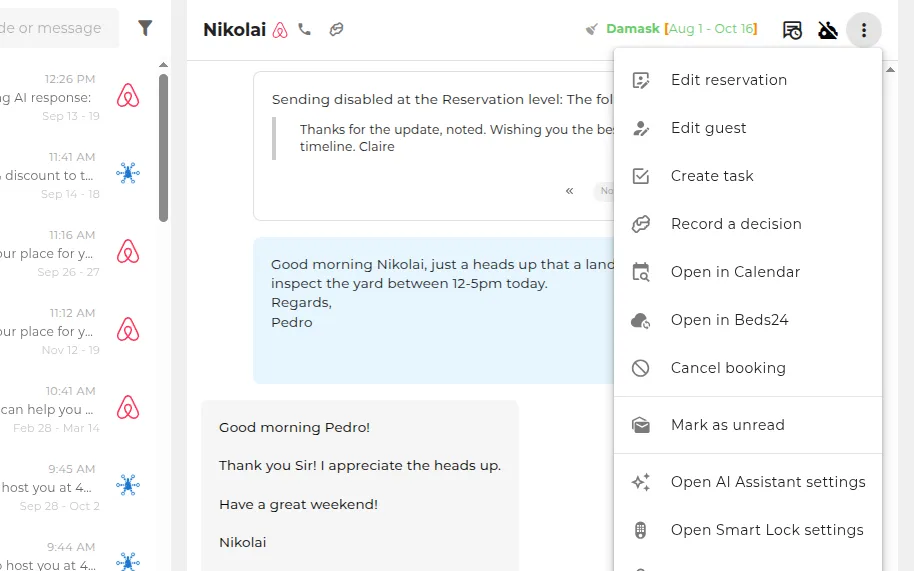Screen dimensions: 914x571
Task: Click the conversation list scroll-up arrow
Action: tap(163, 65)
